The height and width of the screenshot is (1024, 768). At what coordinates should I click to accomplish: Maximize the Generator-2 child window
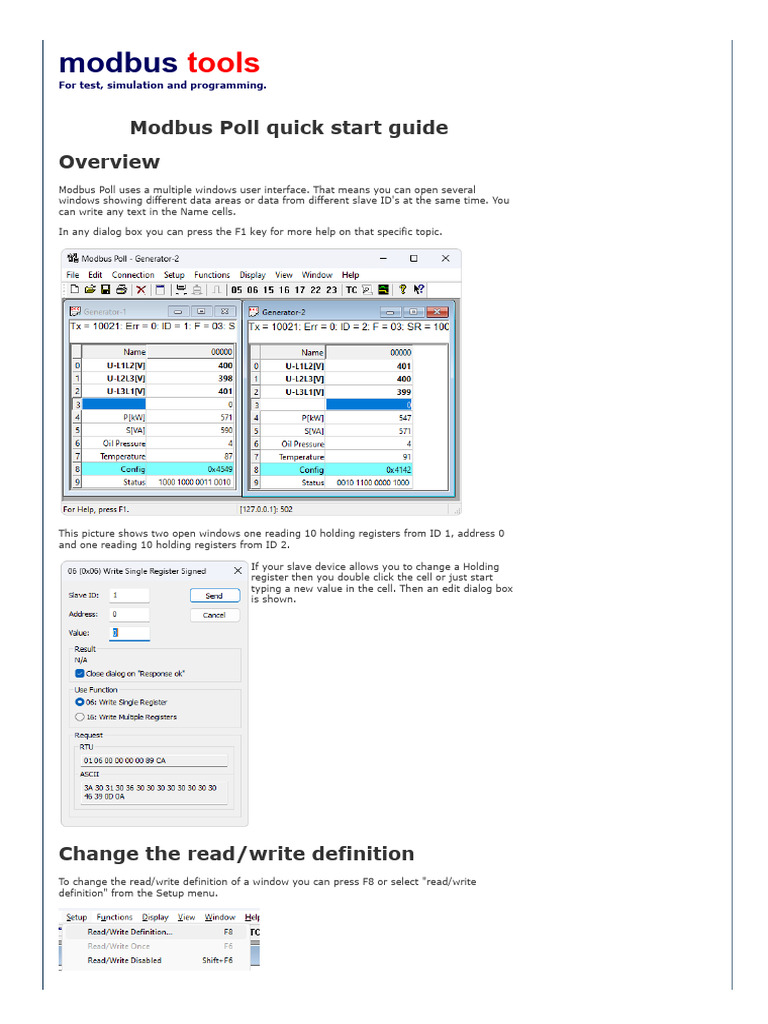(x=413, y=312)
